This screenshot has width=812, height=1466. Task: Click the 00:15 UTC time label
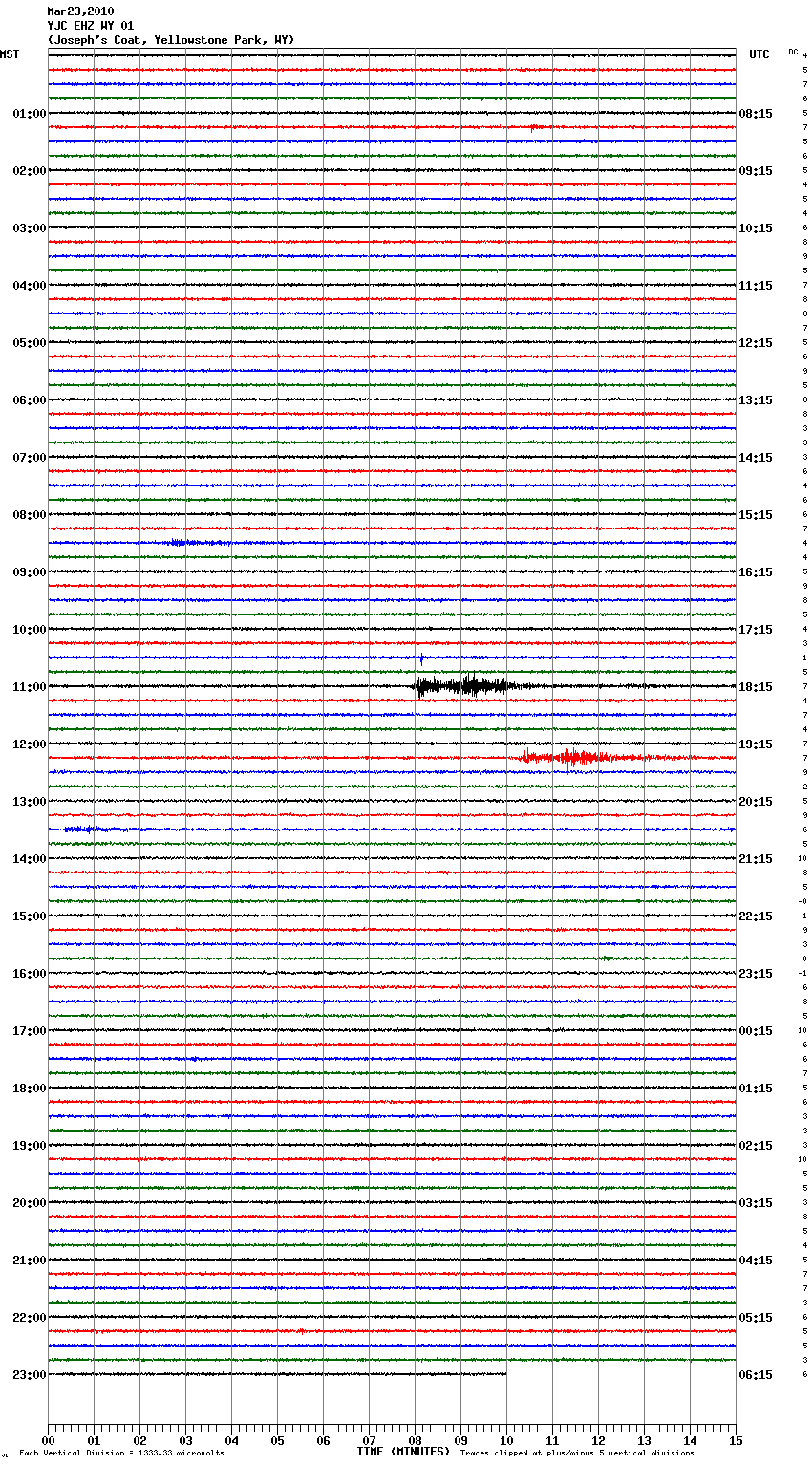pyautogui.click(x=756, y=1031)
